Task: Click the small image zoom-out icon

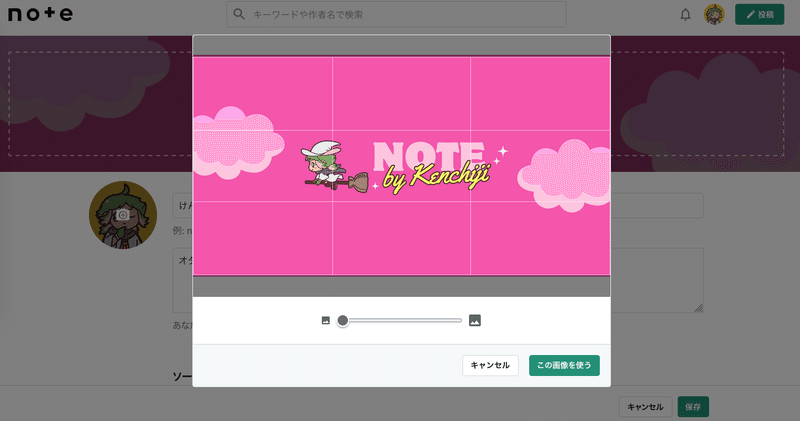Action: click(x=326, y=320)
